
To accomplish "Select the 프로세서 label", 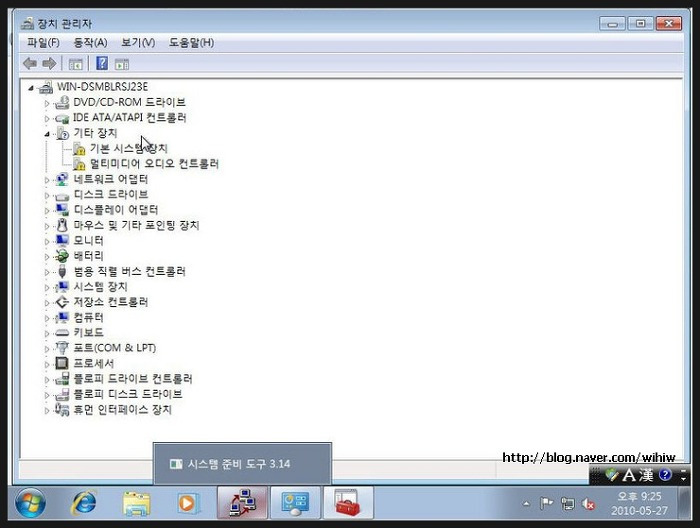I will 94,363.
